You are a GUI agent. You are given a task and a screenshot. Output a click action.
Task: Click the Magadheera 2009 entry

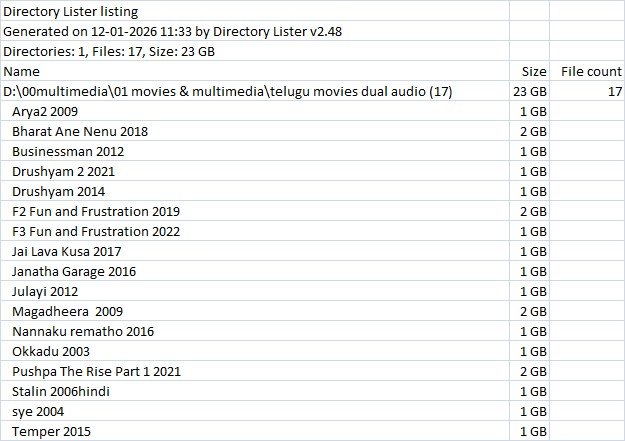(x=61, y=312)
